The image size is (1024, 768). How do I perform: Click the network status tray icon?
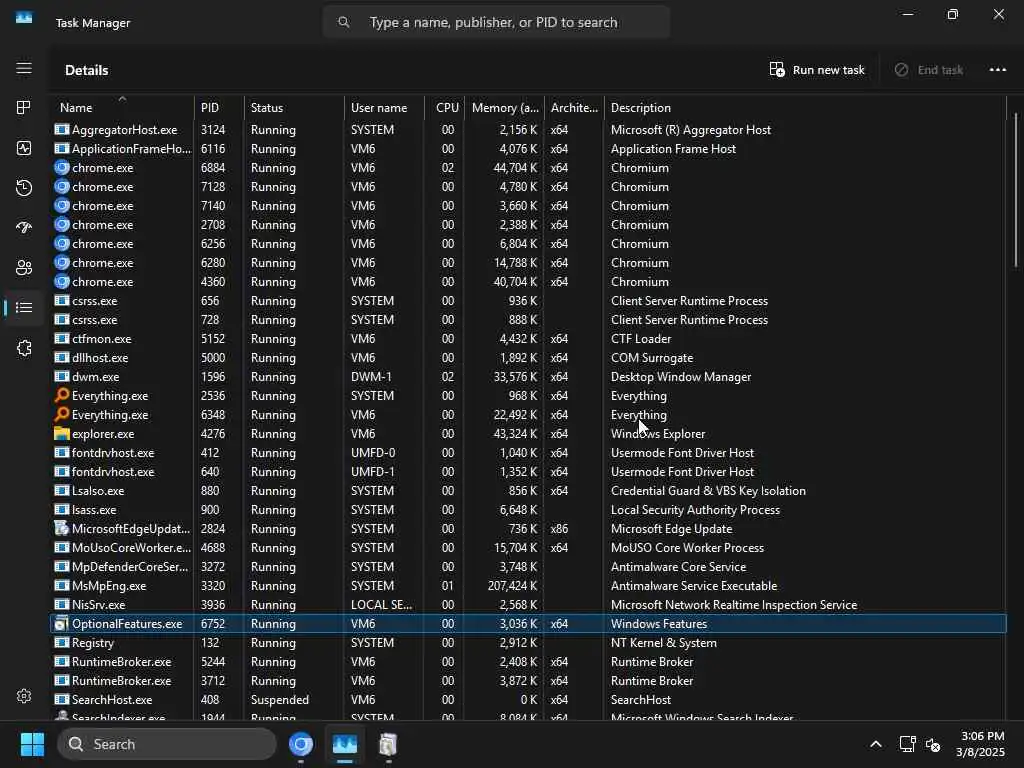pyautogui.click(x=907, y=744)
